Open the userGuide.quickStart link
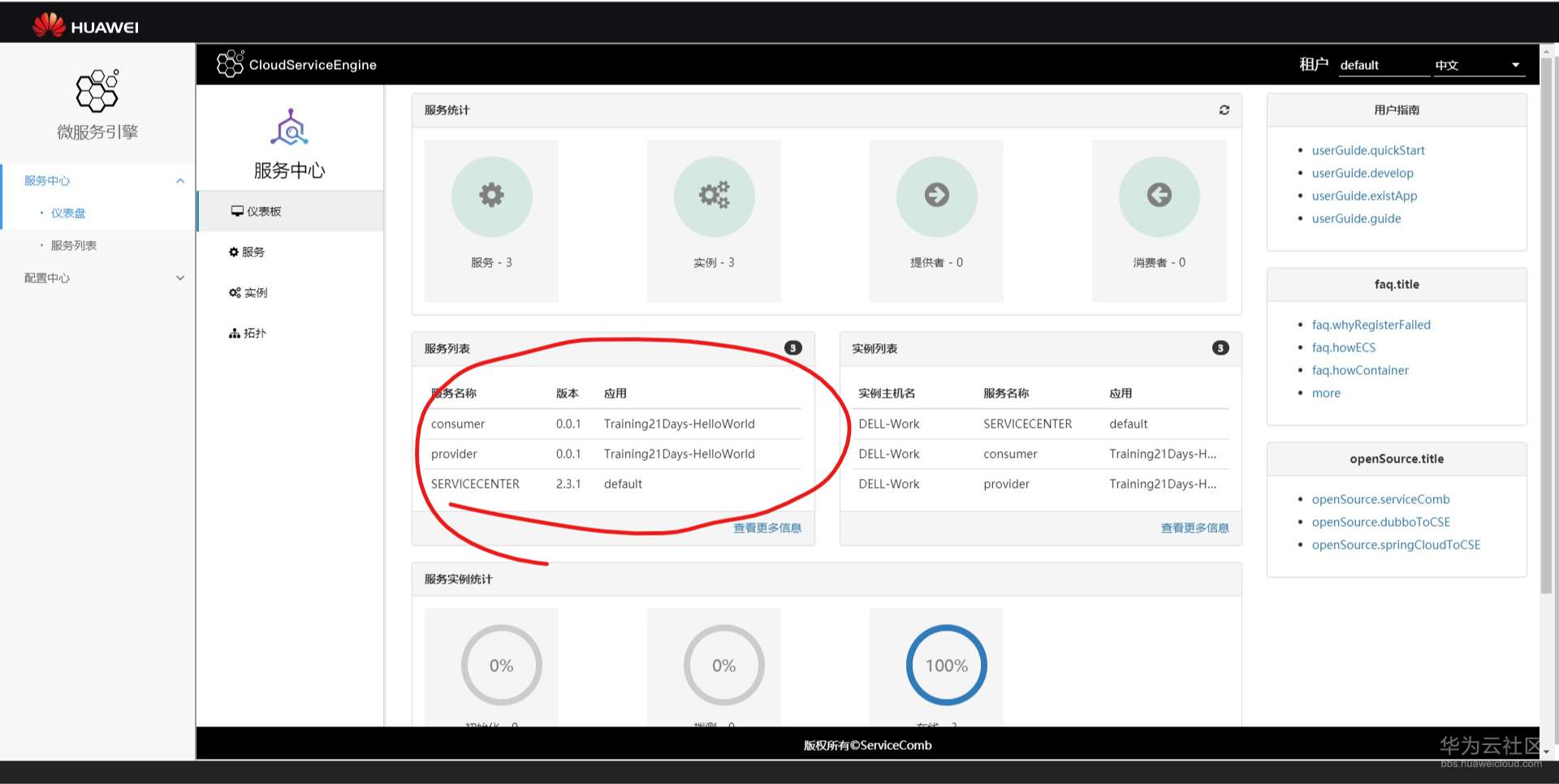The image size is (1559, 784). click(x=1368, y=150)
